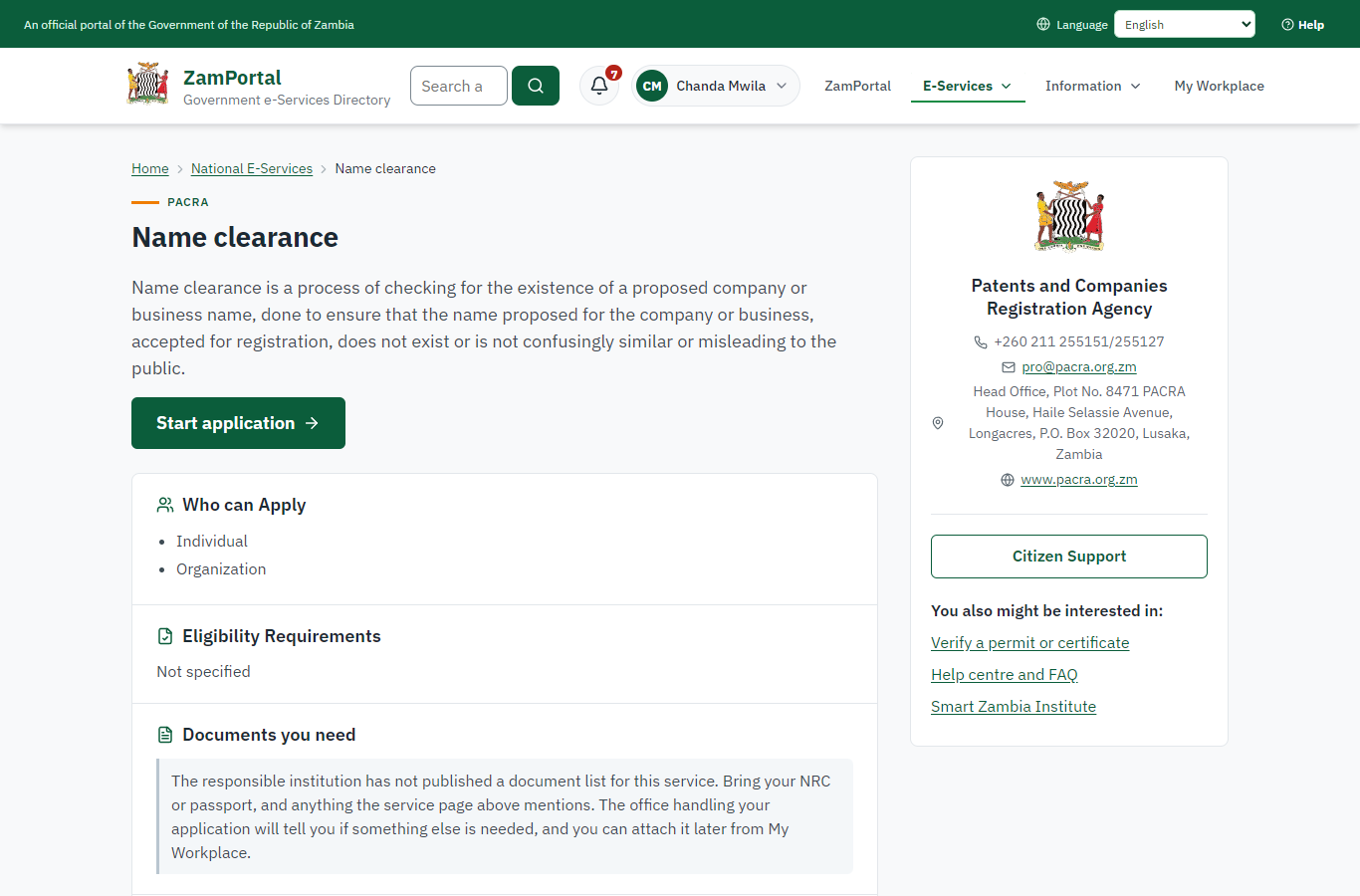Click the CM user avatar
This screenshot has width=1360, height=896.
pos(652,86)
